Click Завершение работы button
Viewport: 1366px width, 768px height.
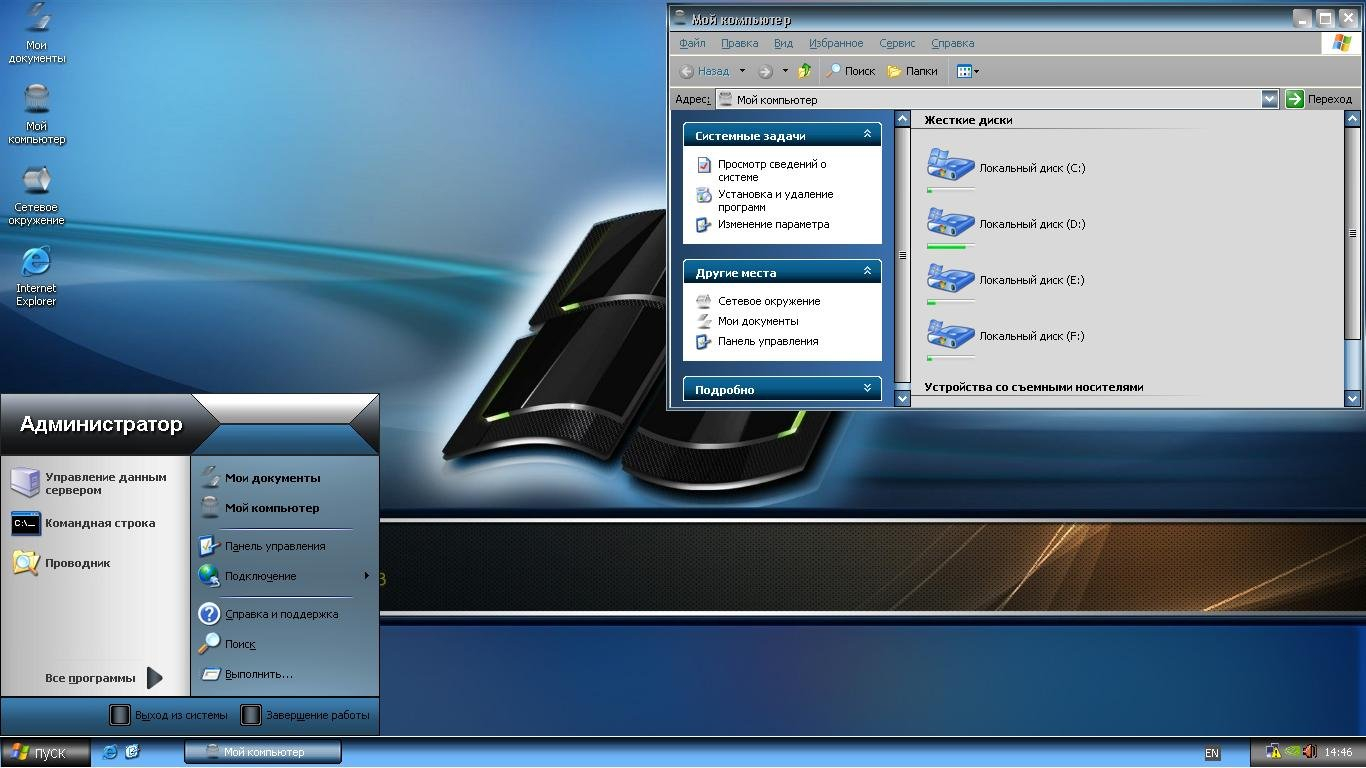click(306, 715)
